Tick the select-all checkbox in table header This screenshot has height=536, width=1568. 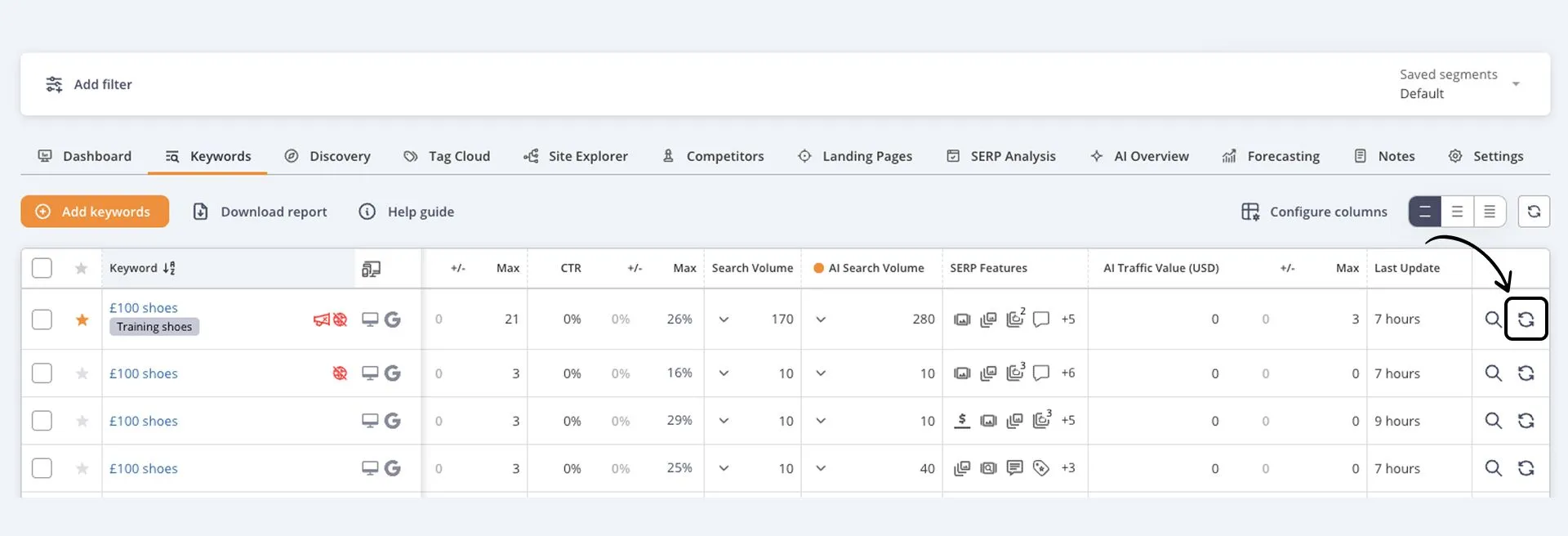click(x=42, y=268)
